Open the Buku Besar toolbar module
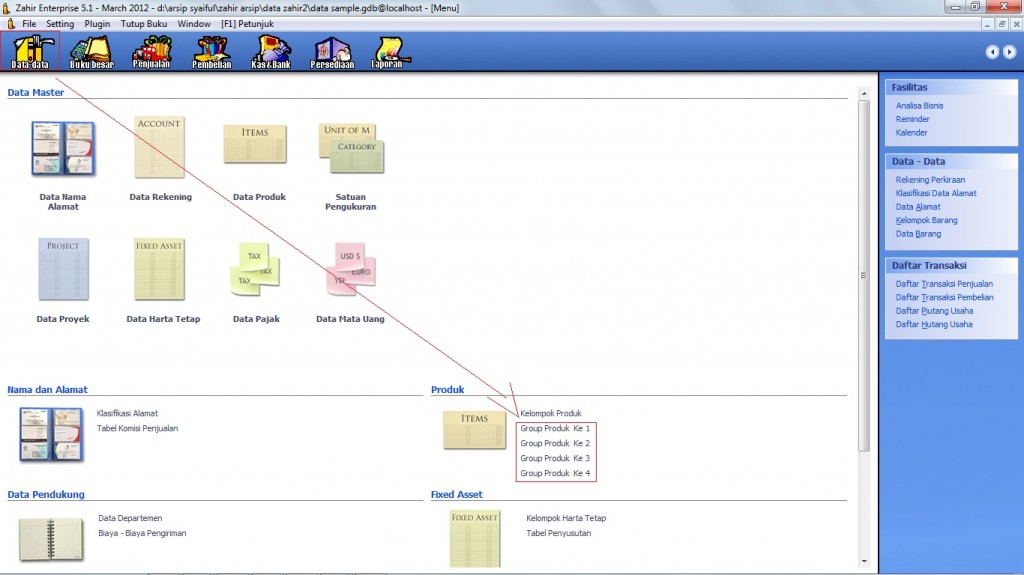 (x=91, y=51)
